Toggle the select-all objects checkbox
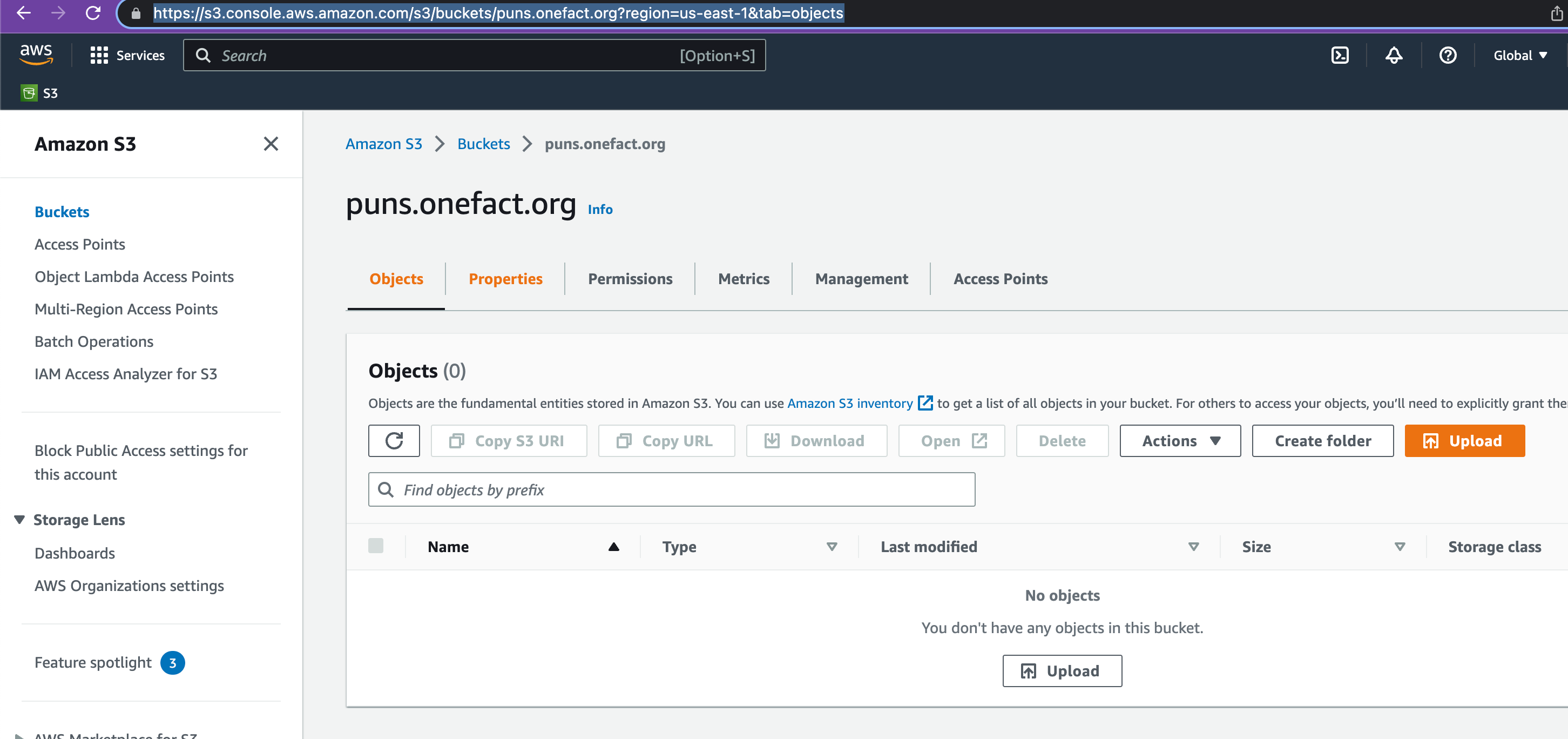This screenshot has height=739, width=1568. pyautogui.click(x=376, y=545)
